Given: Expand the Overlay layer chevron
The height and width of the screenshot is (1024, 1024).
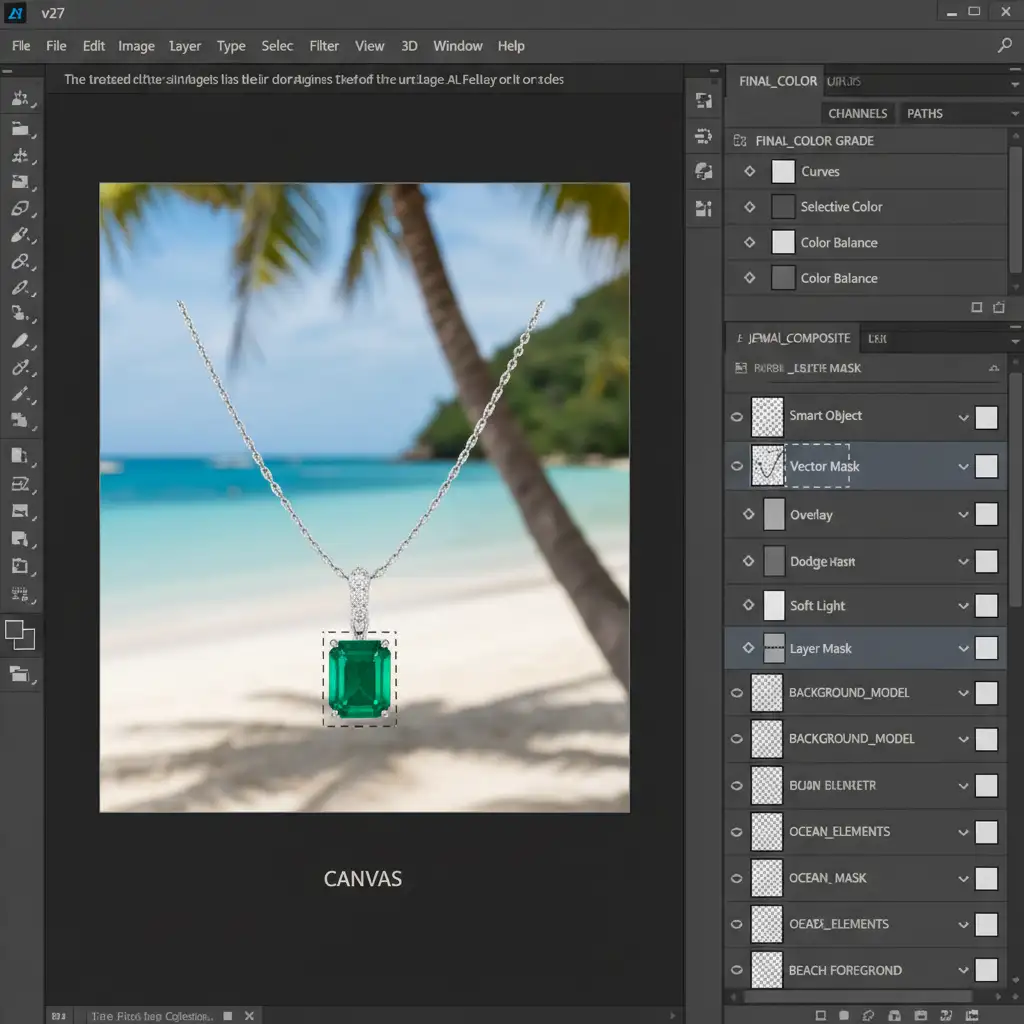Looking at the screenshot, I should tap(963, 515).
